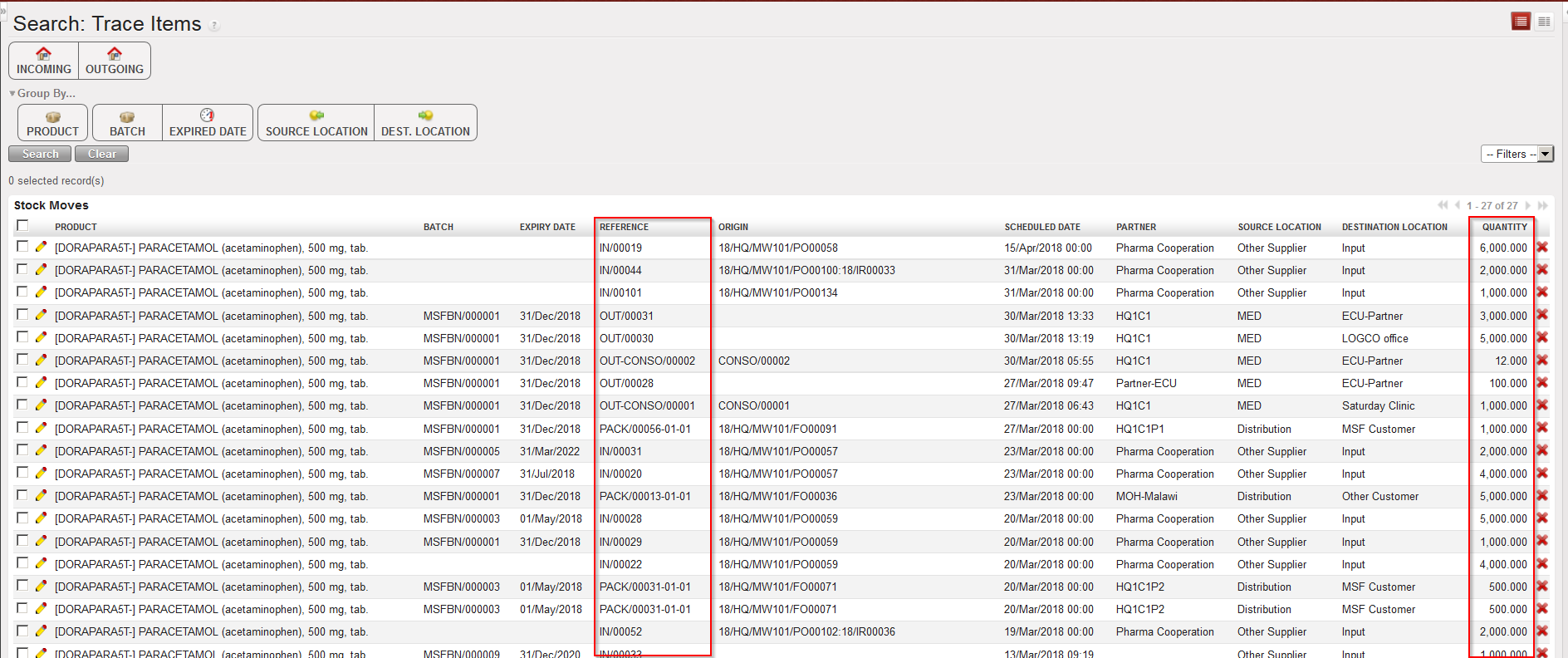Delete the IN/00044 row using red X
The image size is (1568, 658).
click(x=1542, y=270)
